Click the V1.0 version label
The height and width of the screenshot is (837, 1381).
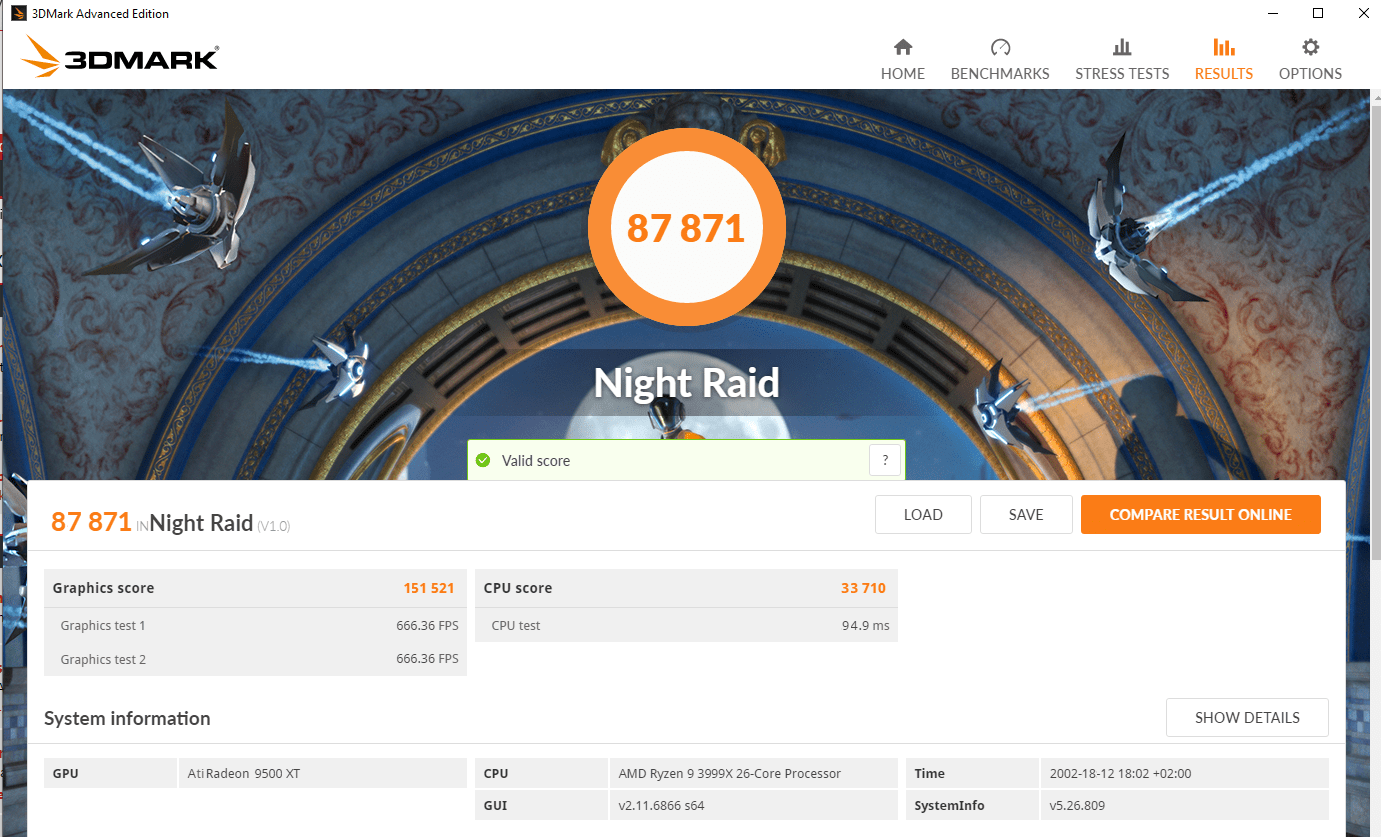click(x=274, y=526)
